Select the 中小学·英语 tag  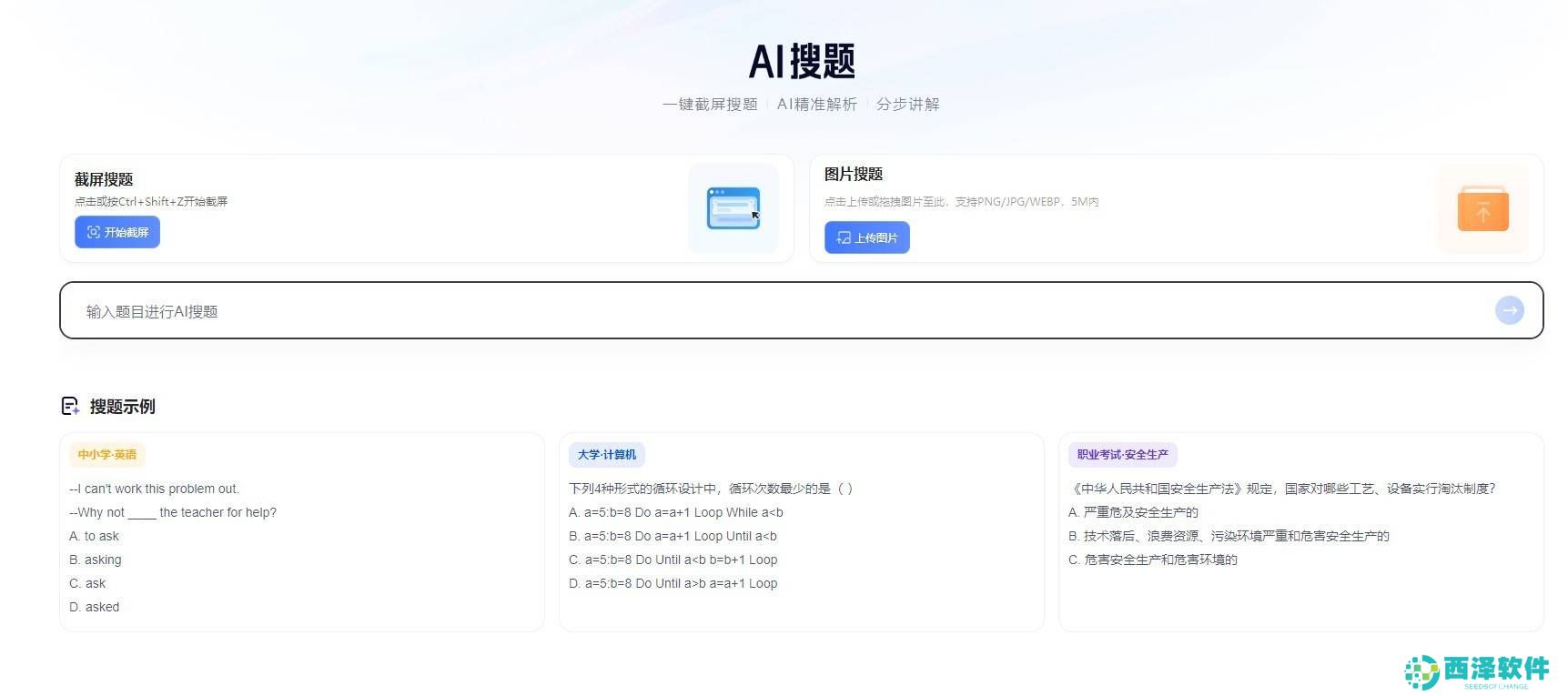107,455
